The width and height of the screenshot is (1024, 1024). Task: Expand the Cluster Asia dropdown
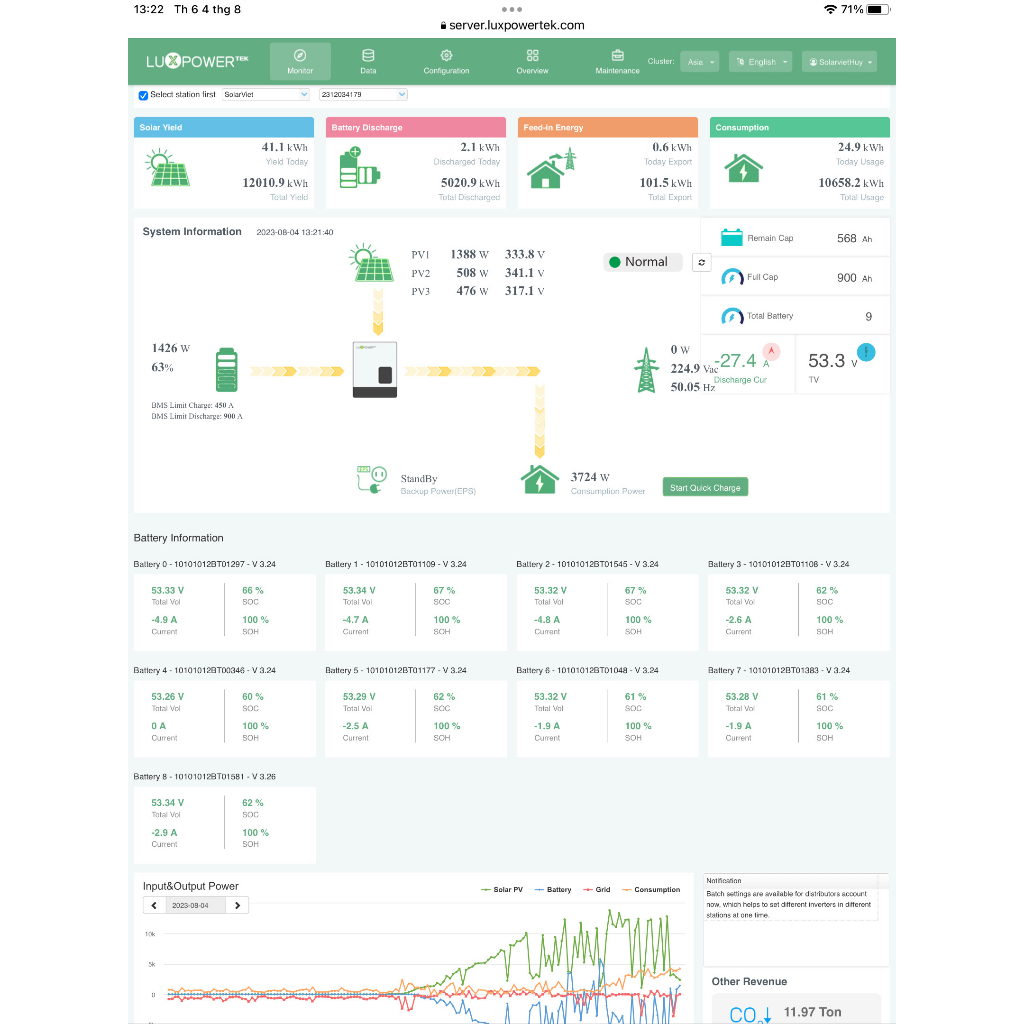699,62
